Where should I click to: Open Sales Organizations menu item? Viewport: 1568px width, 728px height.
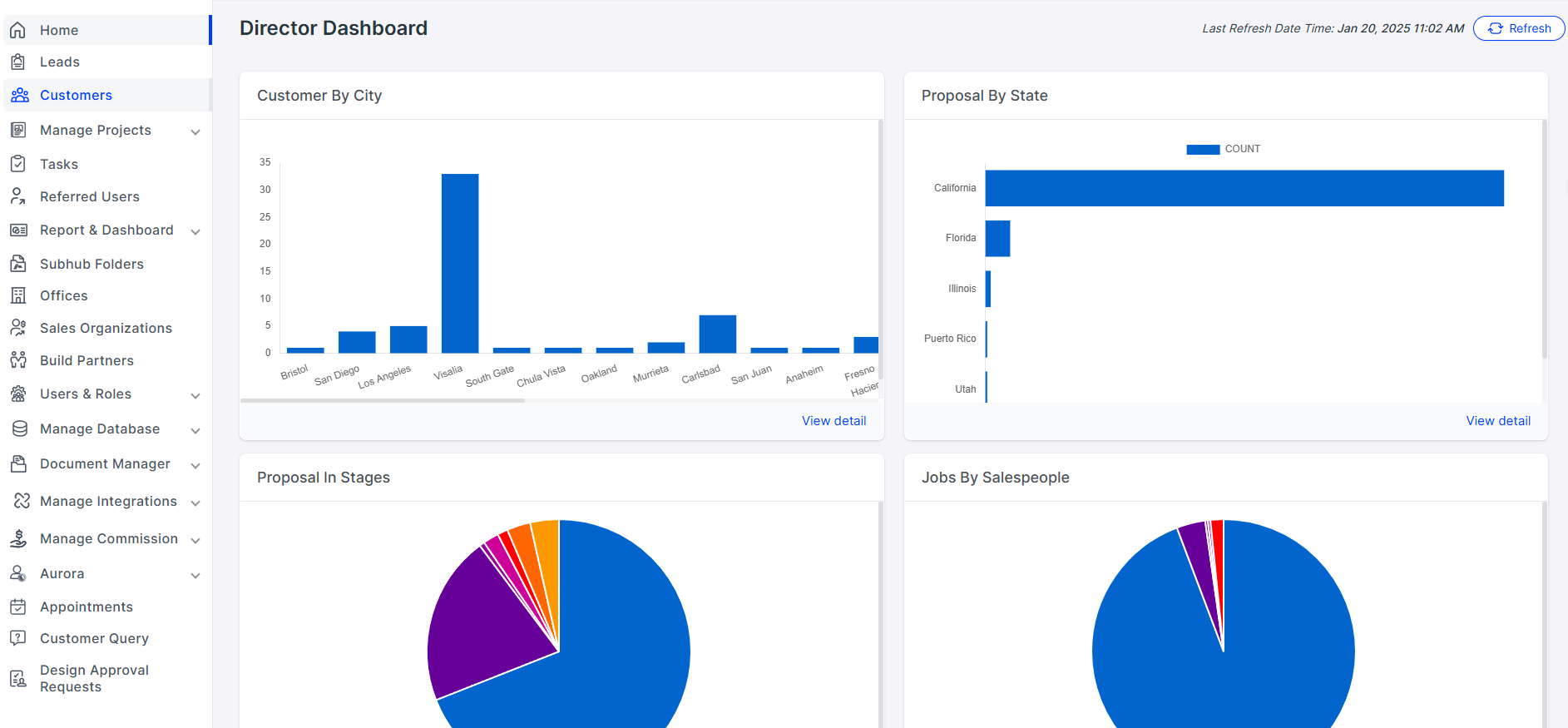click(107, 328)
